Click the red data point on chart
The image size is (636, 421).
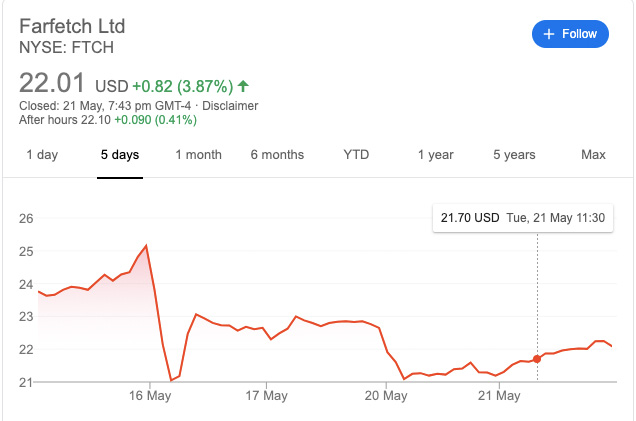click(537, 358)
